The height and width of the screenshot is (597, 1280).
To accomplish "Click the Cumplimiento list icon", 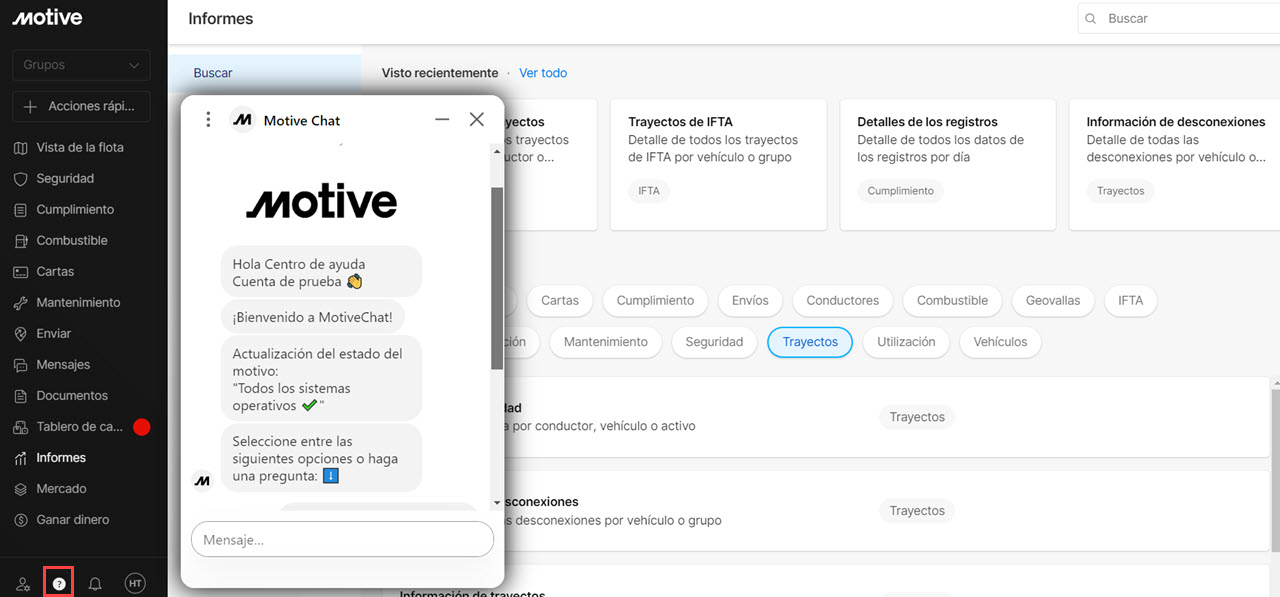I will [20, 210].
